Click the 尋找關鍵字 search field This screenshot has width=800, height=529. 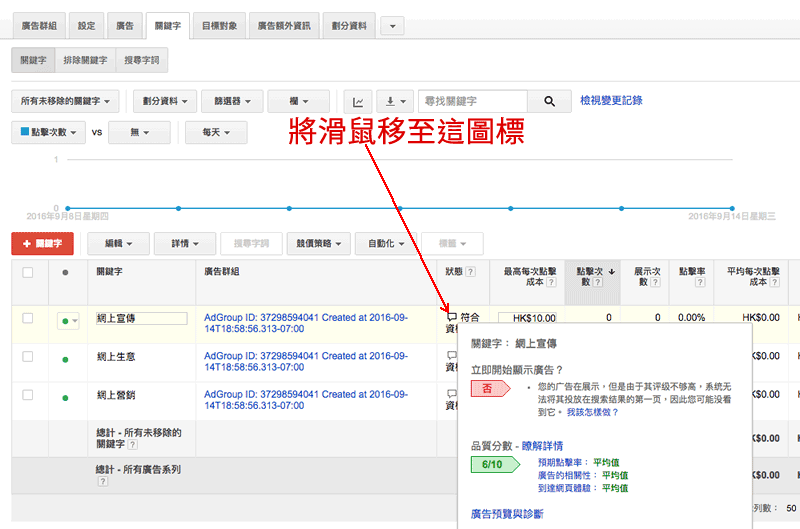click(473, 102)
